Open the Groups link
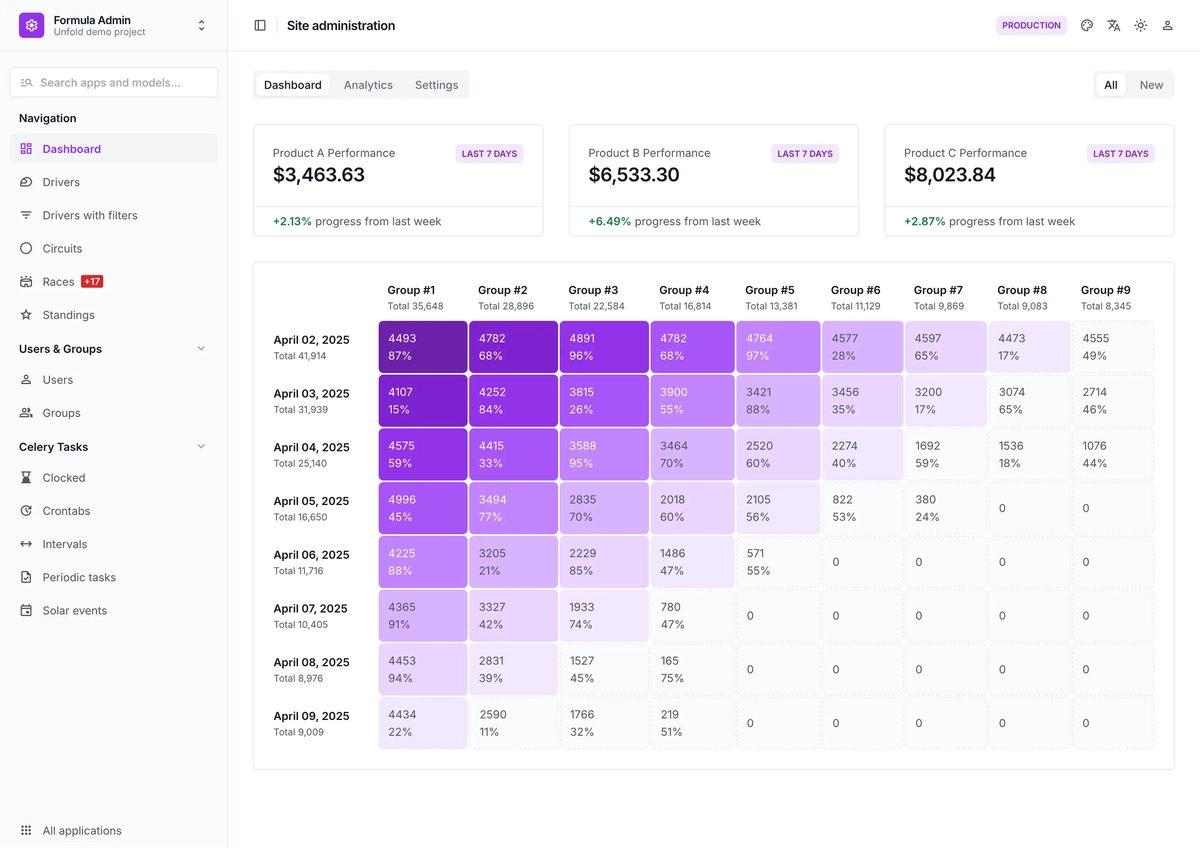The image size is (1200, 848). coord(114,413)
